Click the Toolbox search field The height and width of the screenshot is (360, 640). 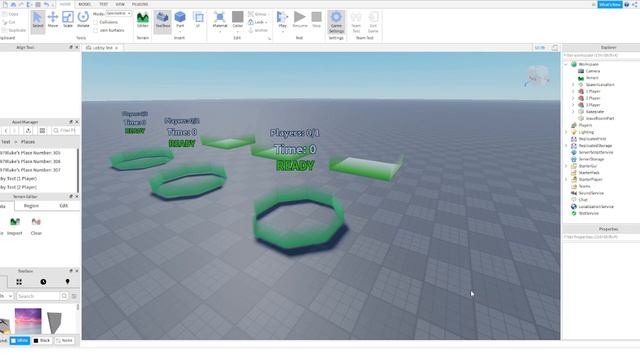(38, 296)
